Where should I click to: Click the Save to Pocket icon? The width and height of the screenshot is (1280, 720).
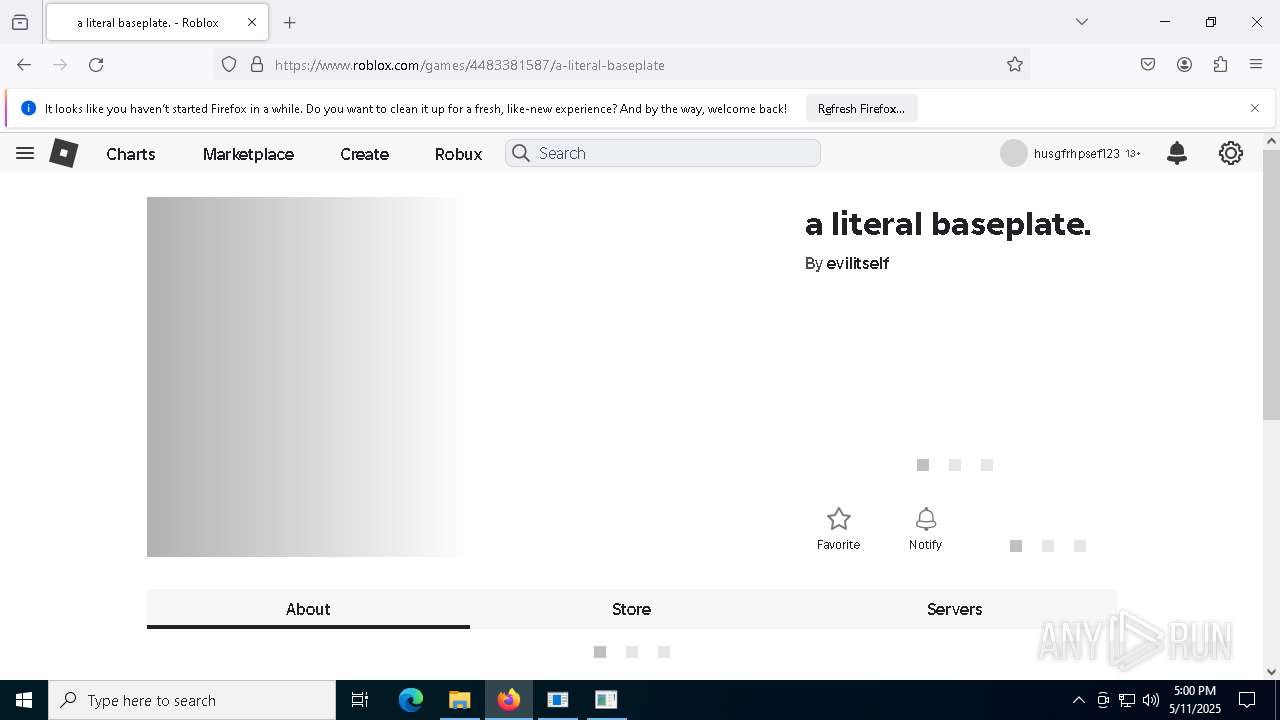(1148, 65)
